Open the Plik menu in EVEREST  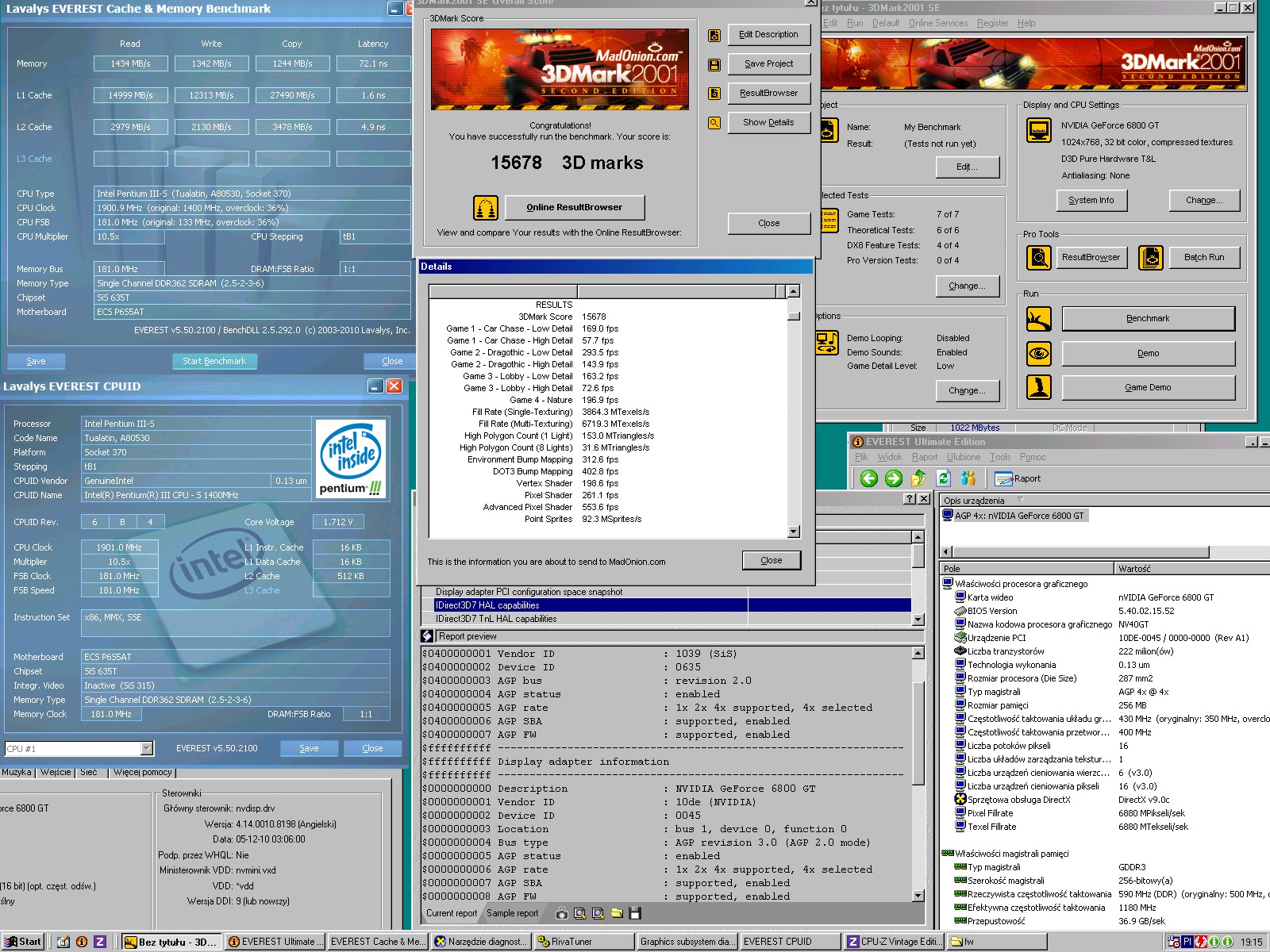pyautogui.click(x=861, y=457)
